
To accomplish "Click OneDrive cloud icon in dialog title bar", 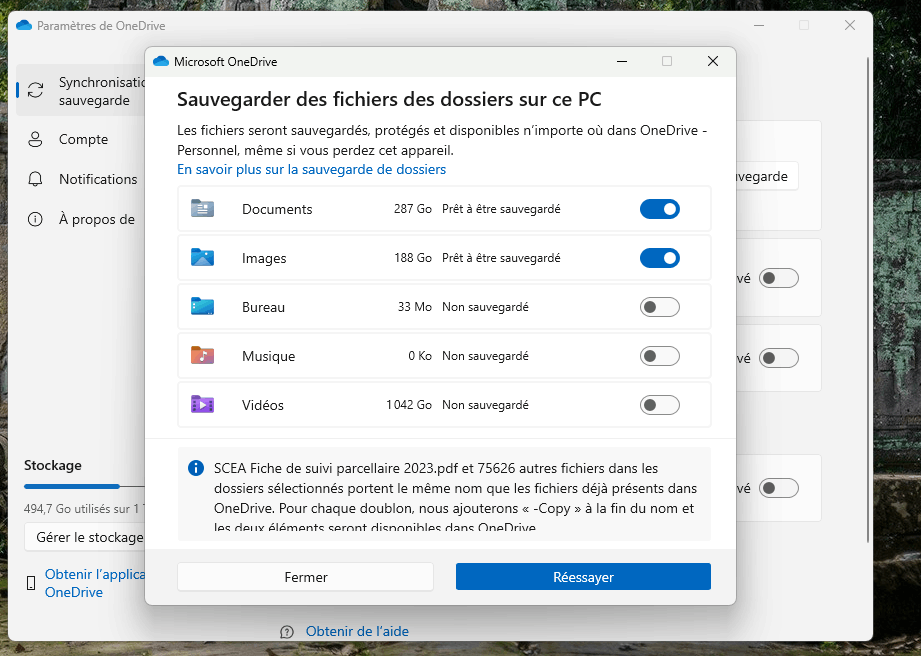I will 161,61.
